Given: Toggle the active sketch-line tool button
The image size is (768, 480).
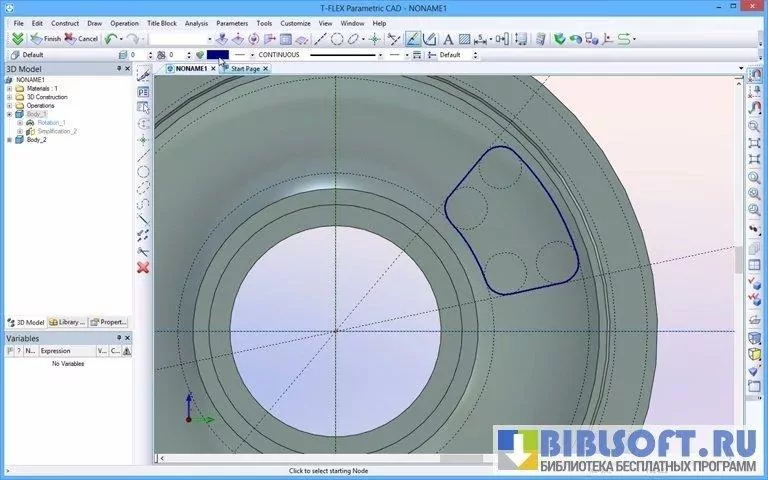Looking at the screenshot, I should pyautogui.click(x=412, y=39).
